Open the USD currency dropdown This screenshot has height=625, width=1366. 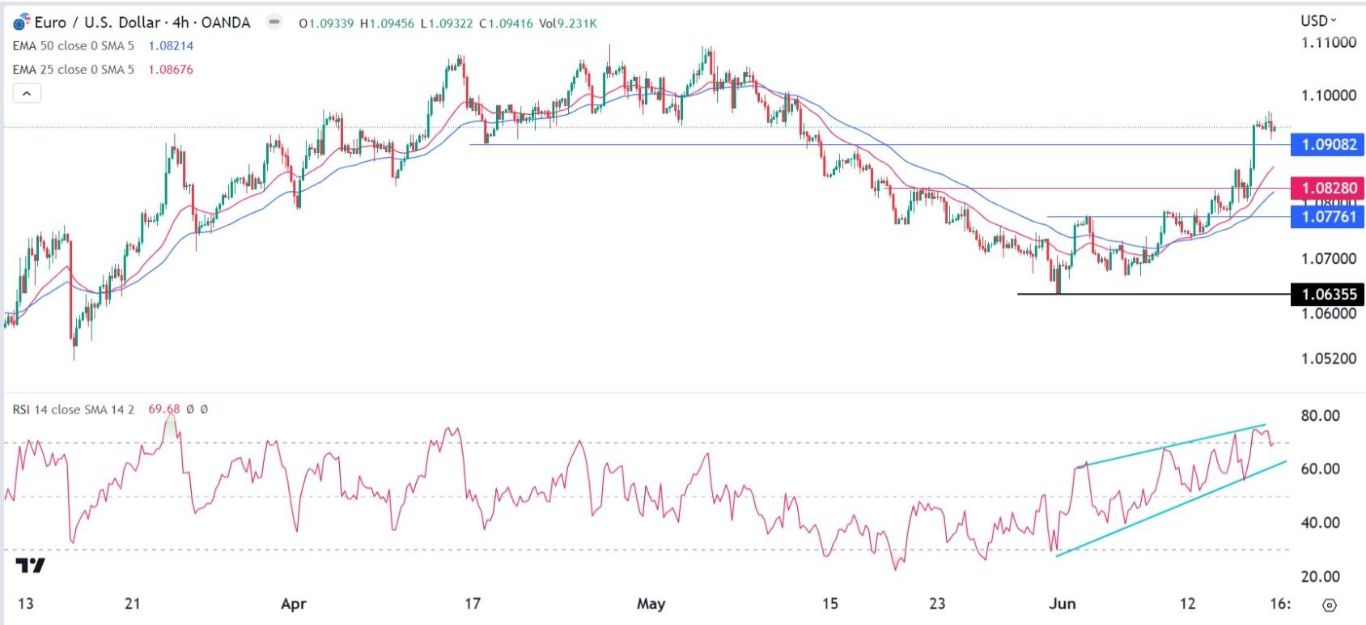pos(1320,20)
